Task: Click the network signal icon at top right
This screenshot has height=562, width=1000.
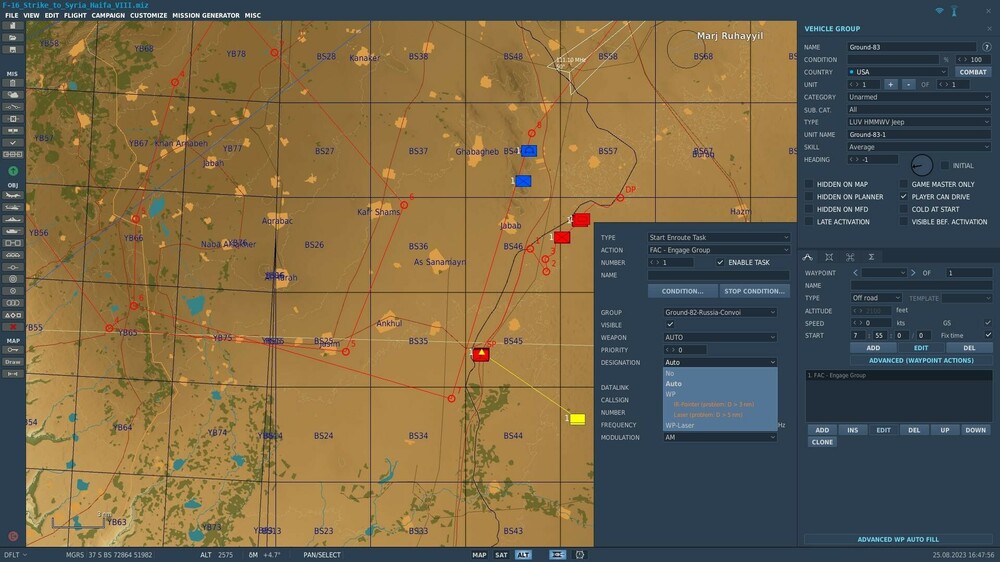Action: [939, 11]
